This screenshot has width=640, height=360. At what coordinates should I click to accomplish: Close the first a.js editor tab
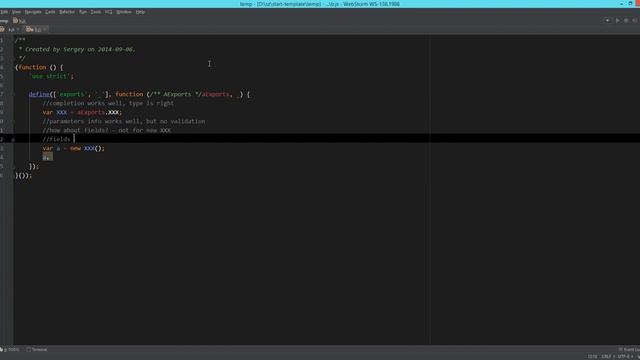18,29
